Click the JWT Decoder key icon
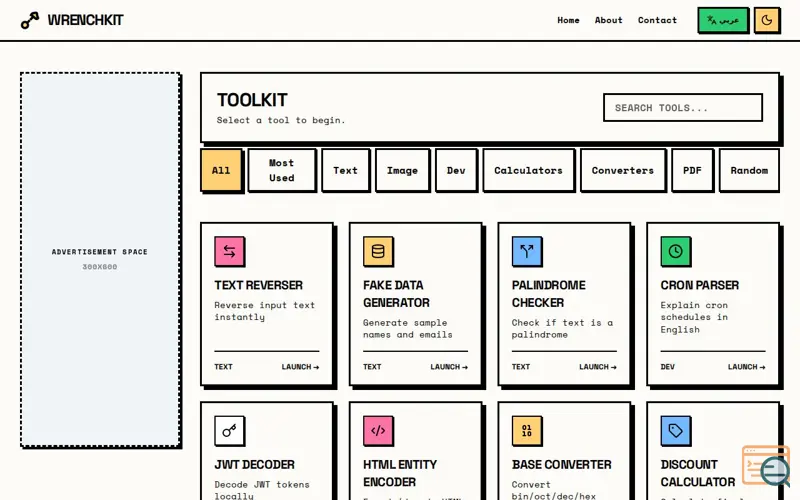The image size is (800, 500). (x=229, y=431)
